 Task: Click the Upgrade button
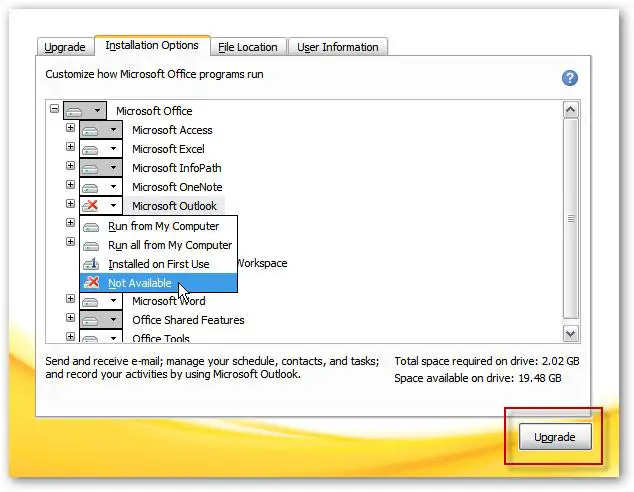[555, 437]
